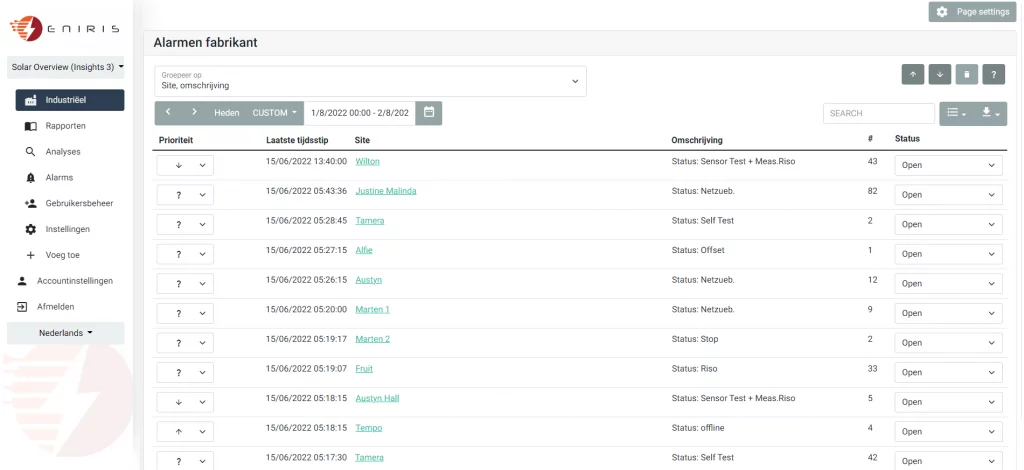Open the Austyn Hall site link

point(377,398)
